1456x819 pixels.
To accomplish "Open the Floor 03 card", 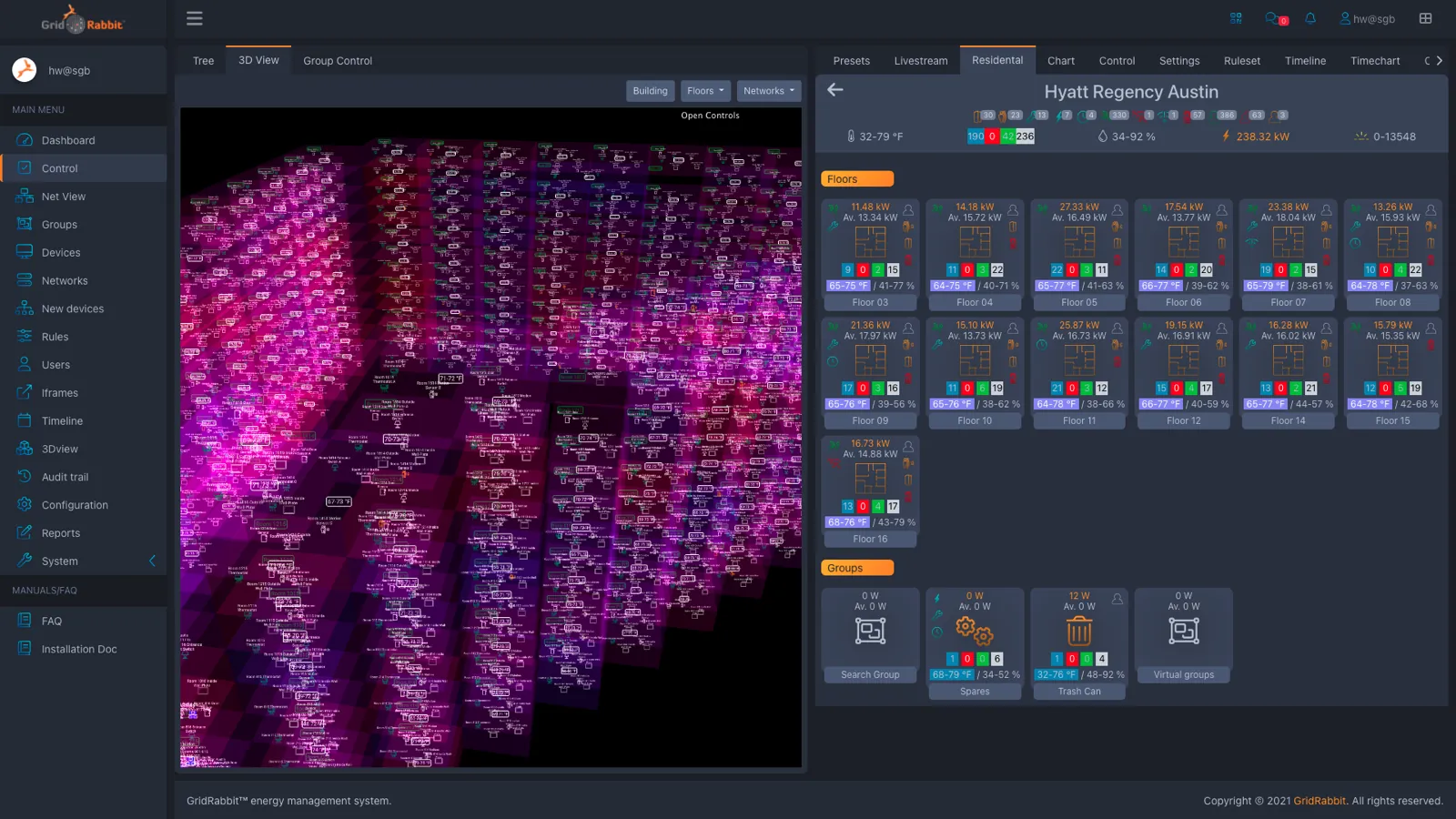I will [x=870, y=255].
